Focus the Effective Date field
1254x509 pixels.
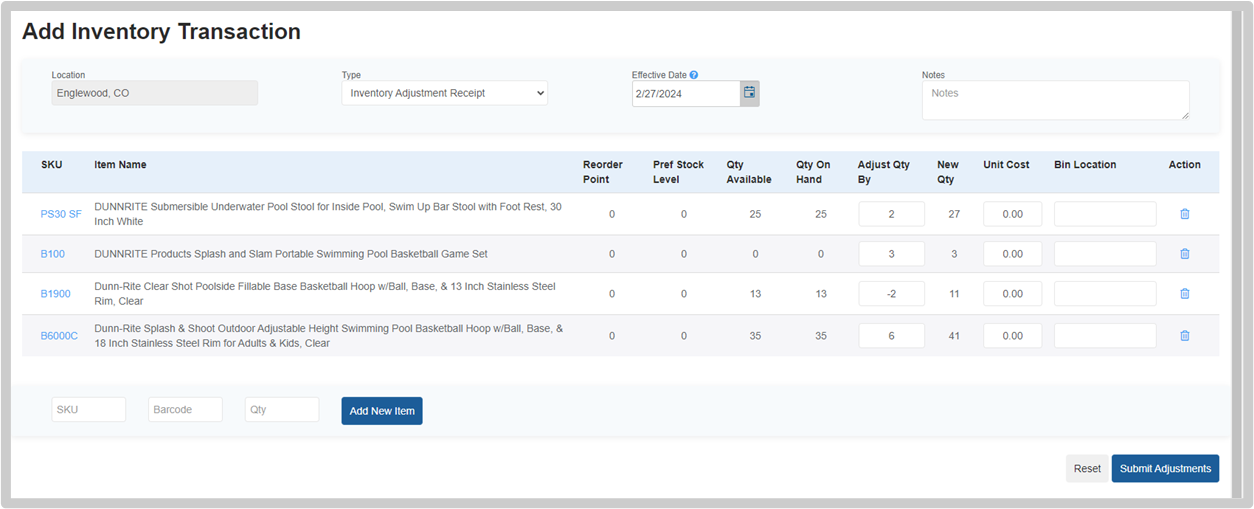[687, 93]
